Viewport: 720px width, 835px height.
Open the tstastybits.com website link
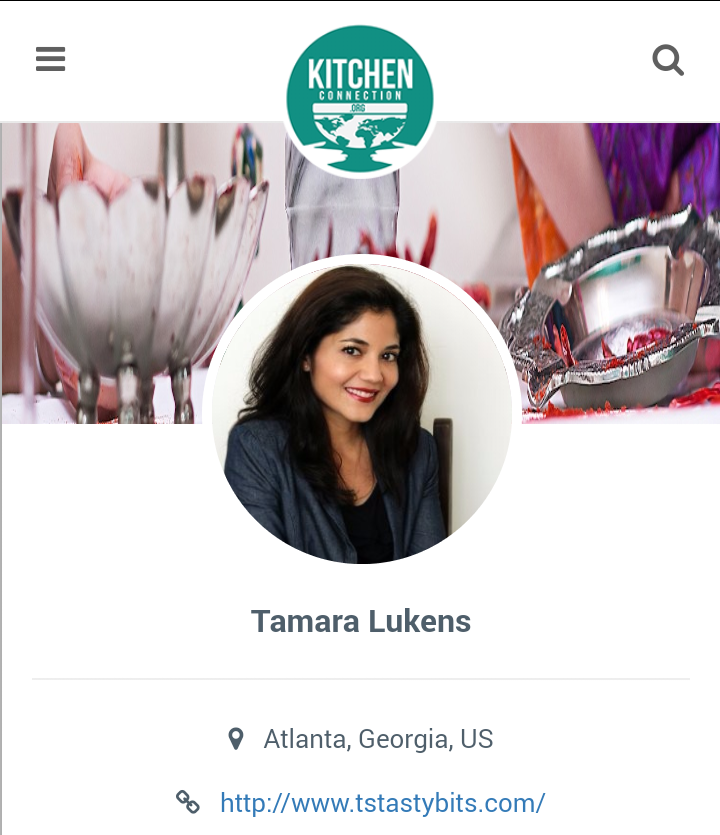[382, 803]
